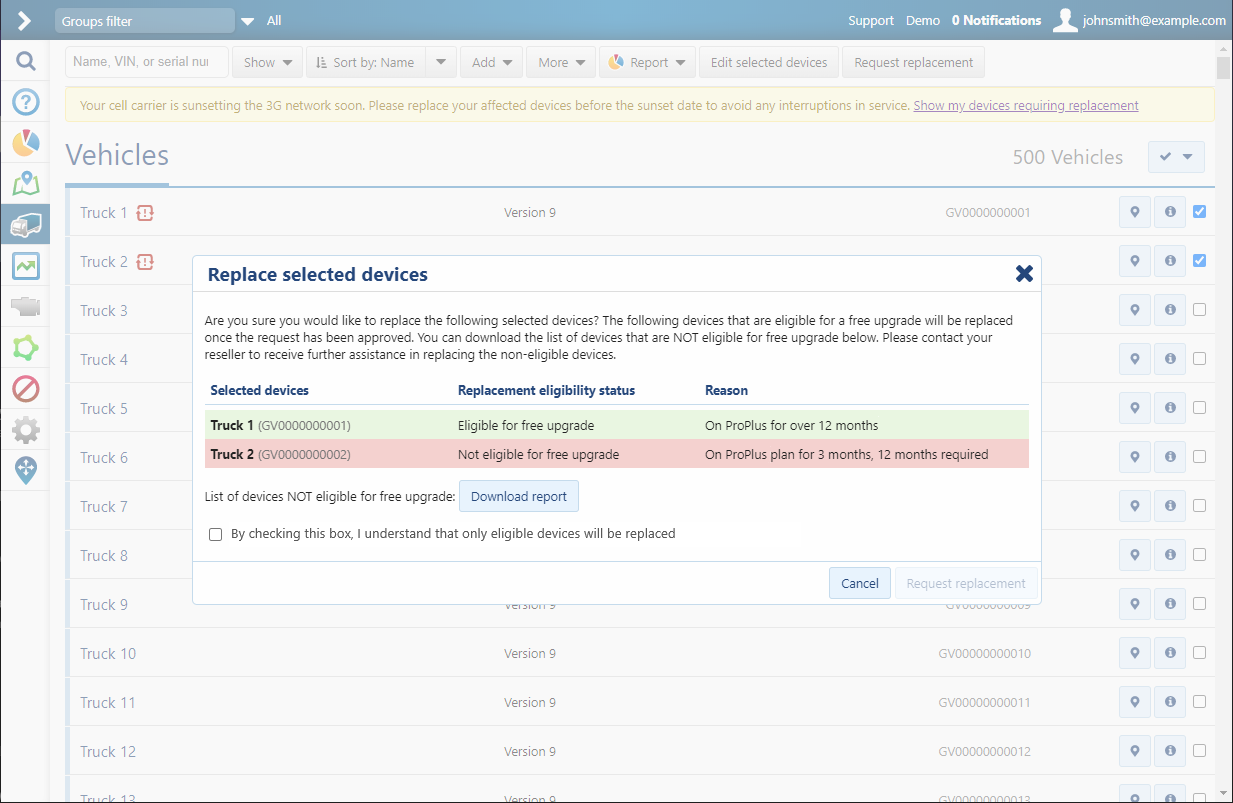1233x803 pixels.
Task: Open the Map icon in the sidebar
Action: coord(25,184)
